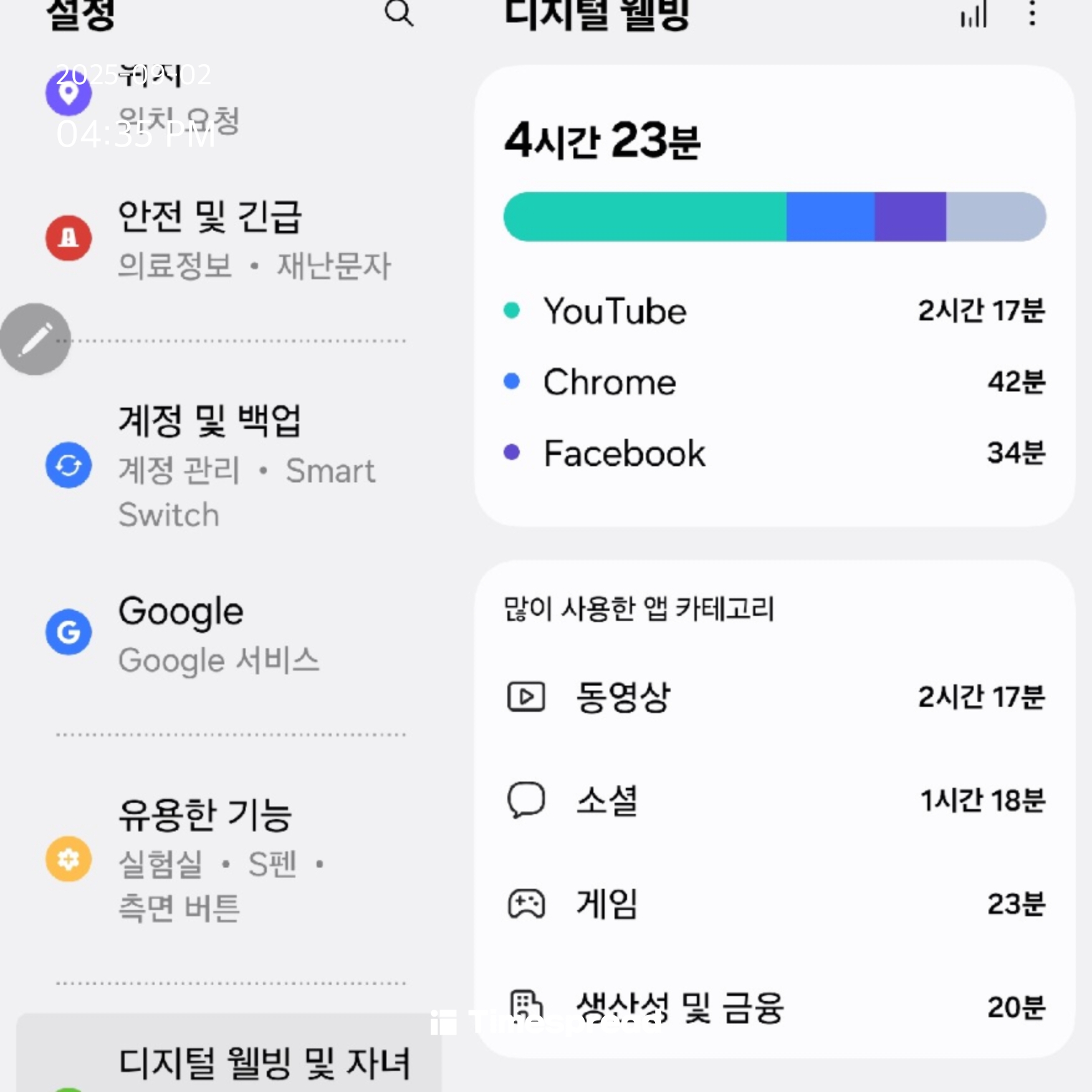Open 디지털 웰빙 및 자녀 settings entry

click(229, 1053)
